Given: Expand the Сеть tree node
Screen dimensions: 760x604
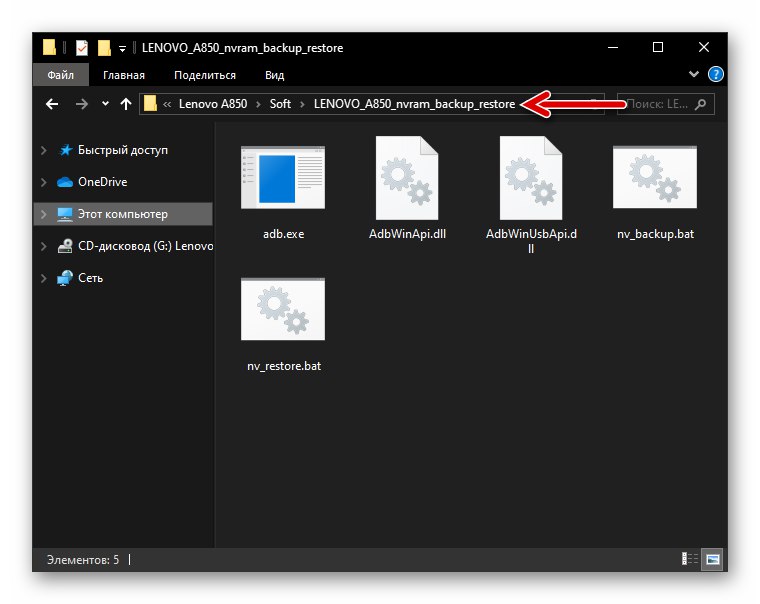Looking at the screenshot, I should click(44, 278).
